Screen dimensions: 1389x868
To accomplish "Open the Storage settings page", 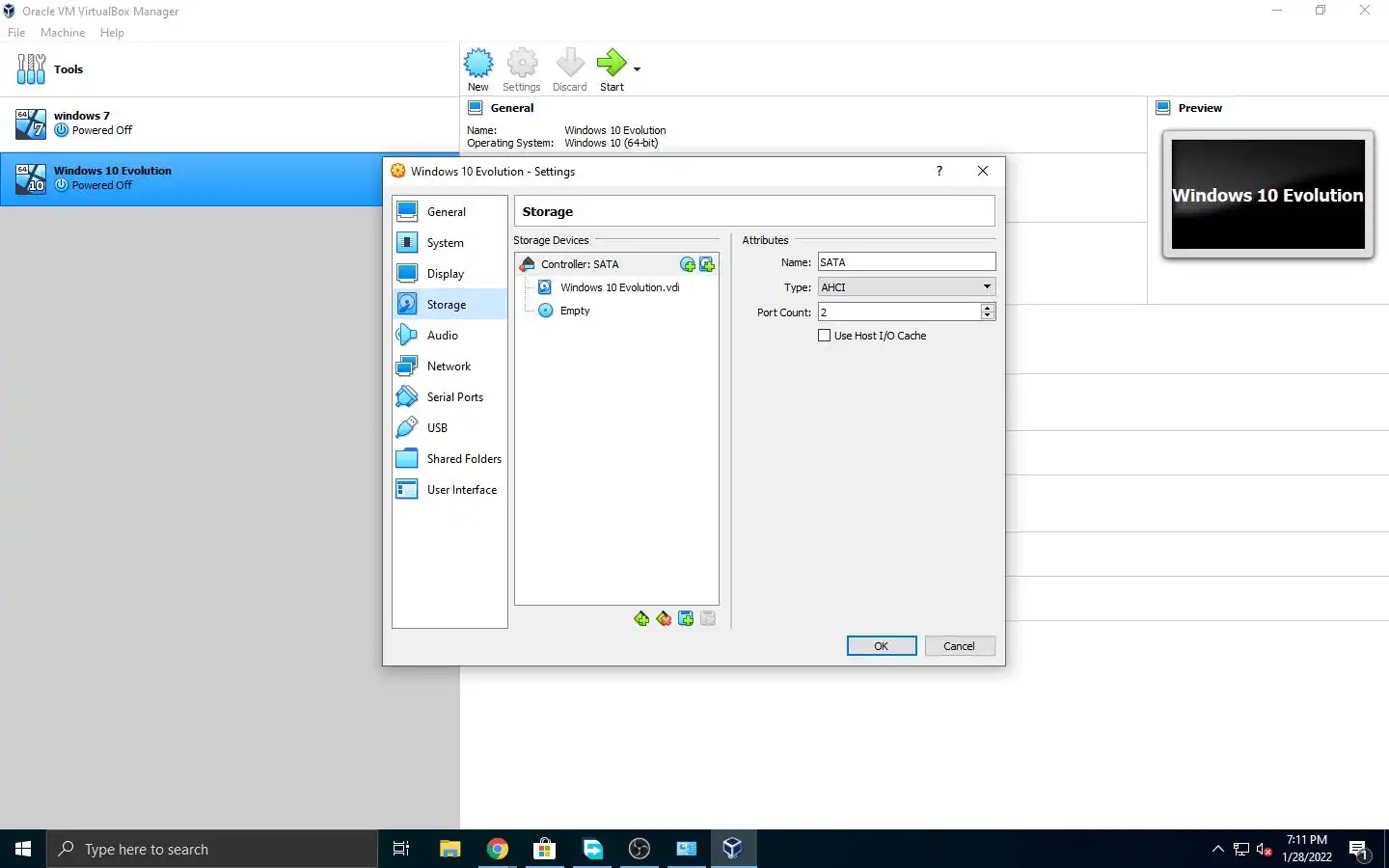I will pyautogui.click(x=449, y=305).
